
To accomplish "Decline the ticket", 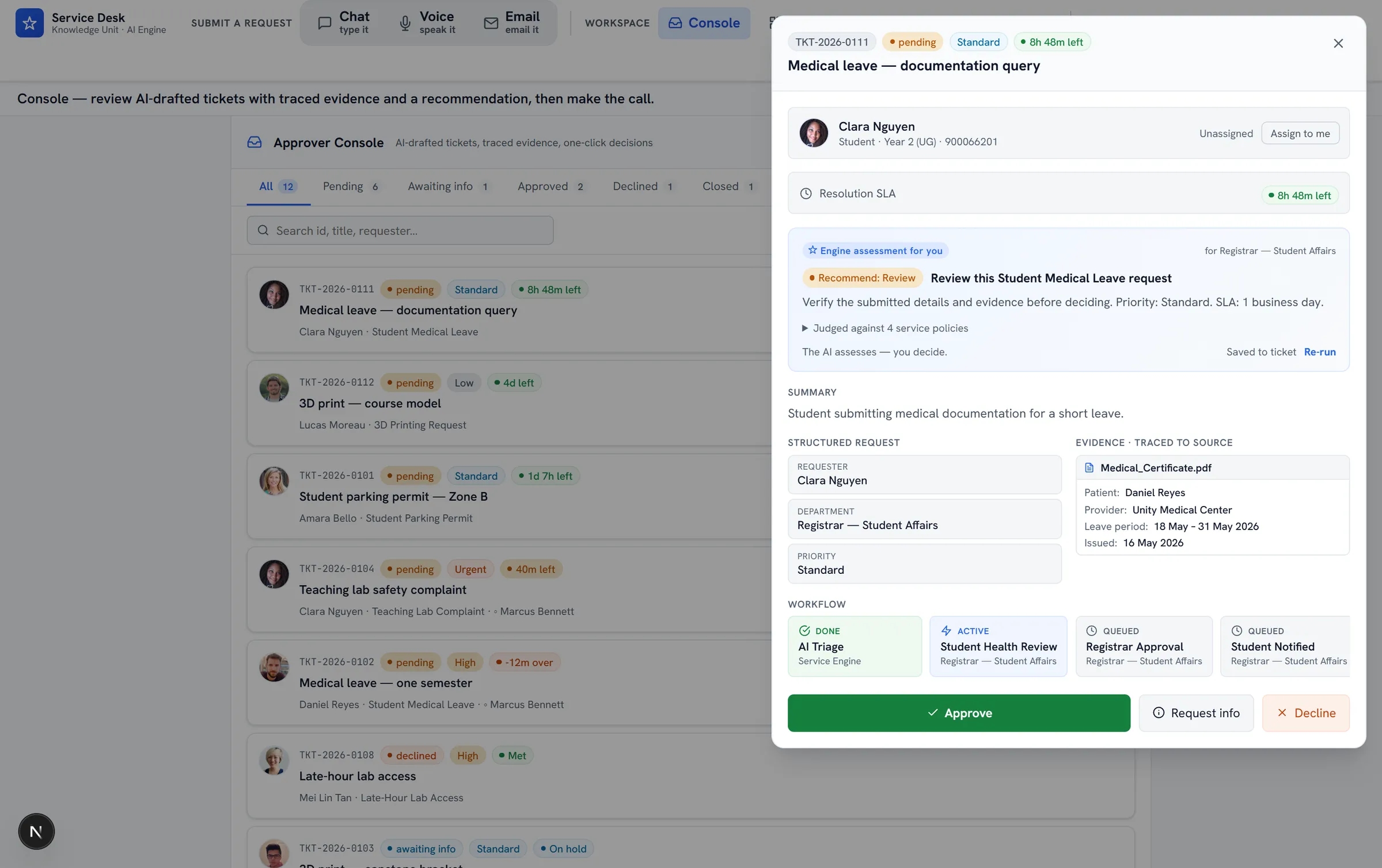I will tap(1305, 713).
